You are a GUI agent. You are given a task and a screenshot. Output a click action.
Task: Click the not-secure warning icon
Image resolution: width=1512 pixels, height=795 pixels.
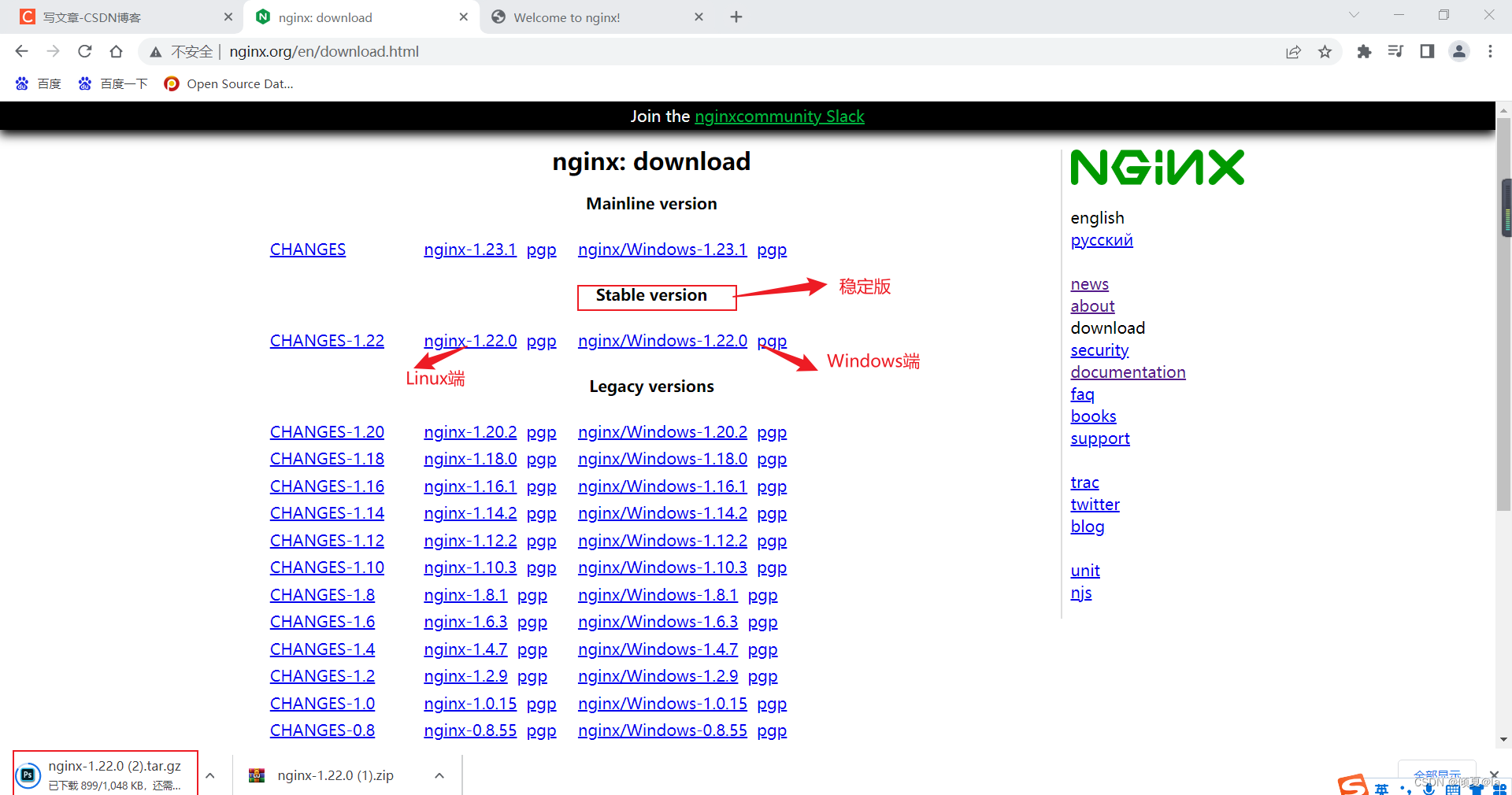pyautogui.click(x=156, y=52)
